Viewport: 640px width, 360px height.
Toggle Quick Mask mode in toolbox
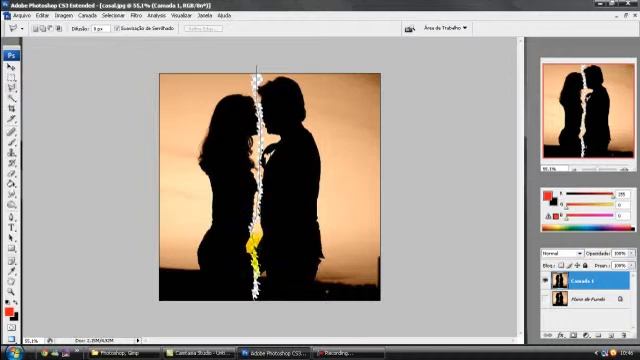[x=11, y=328]
